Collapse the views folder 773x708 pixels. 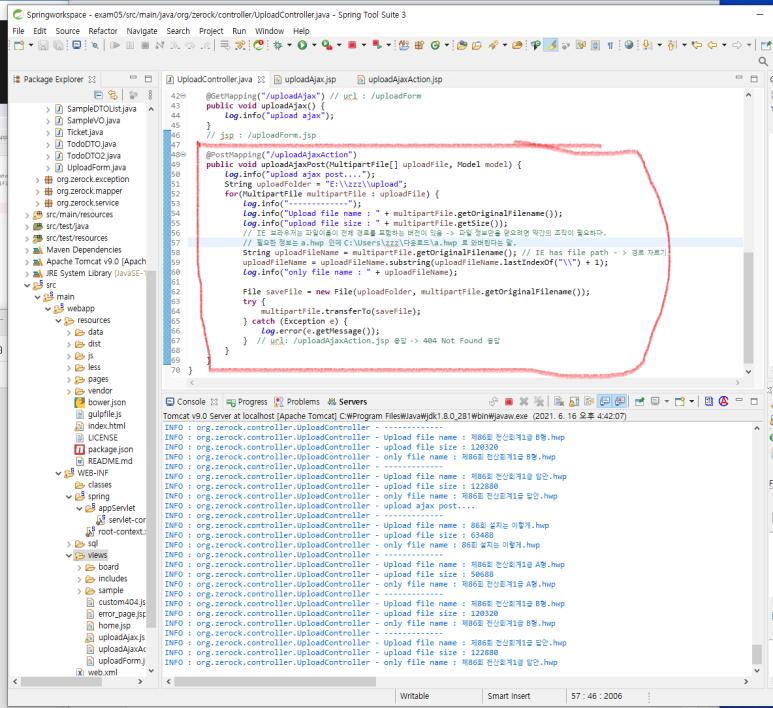[69, 555]
